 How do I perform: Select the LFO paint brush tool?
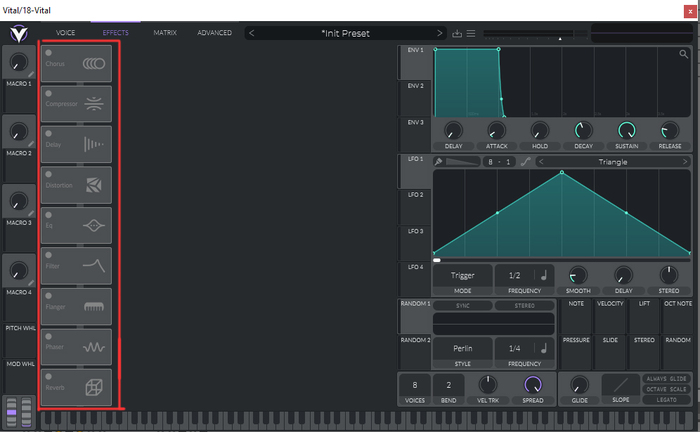coord(439,161)
